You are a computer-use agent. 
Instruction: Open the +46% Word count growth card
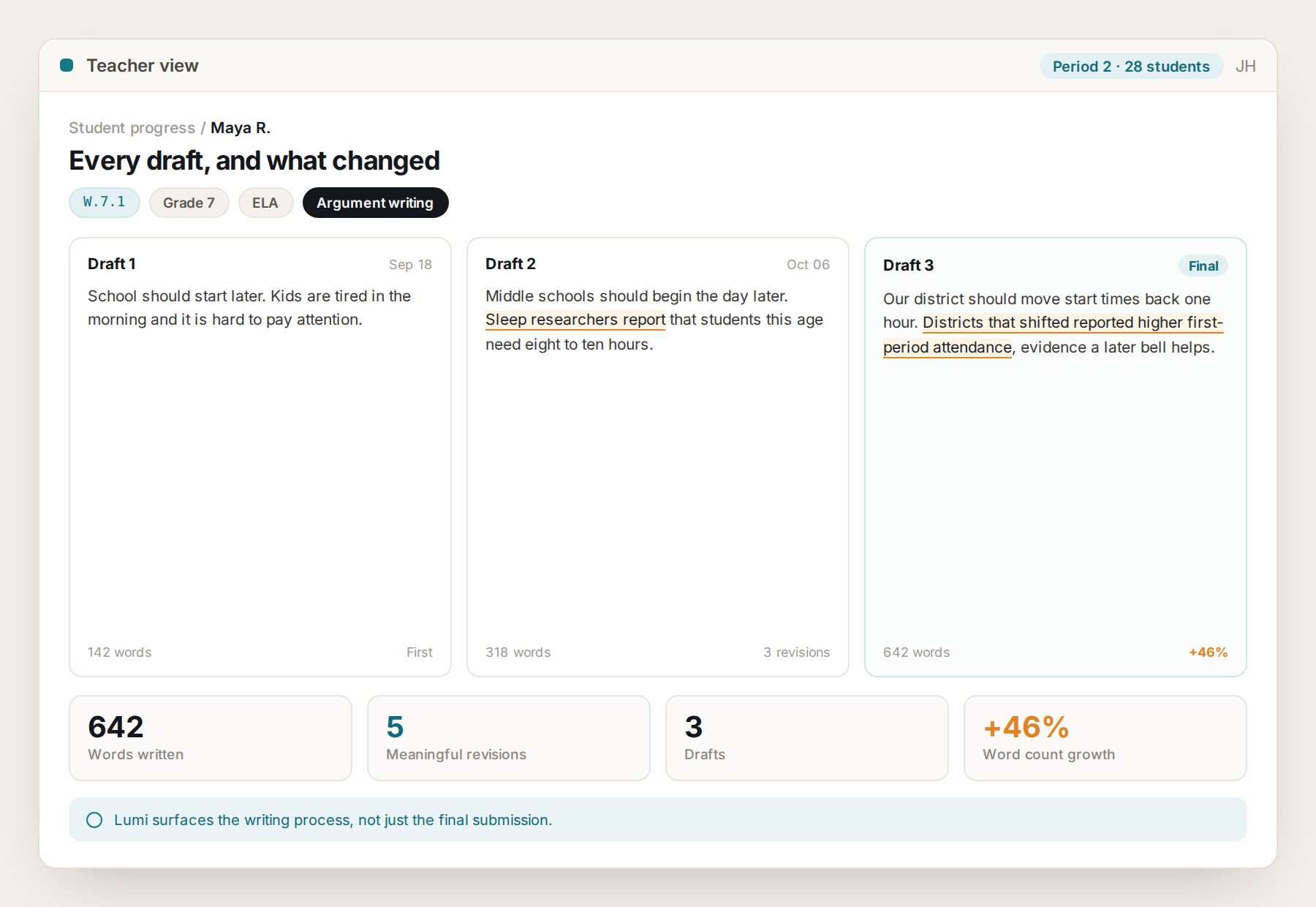point(1105,738)
